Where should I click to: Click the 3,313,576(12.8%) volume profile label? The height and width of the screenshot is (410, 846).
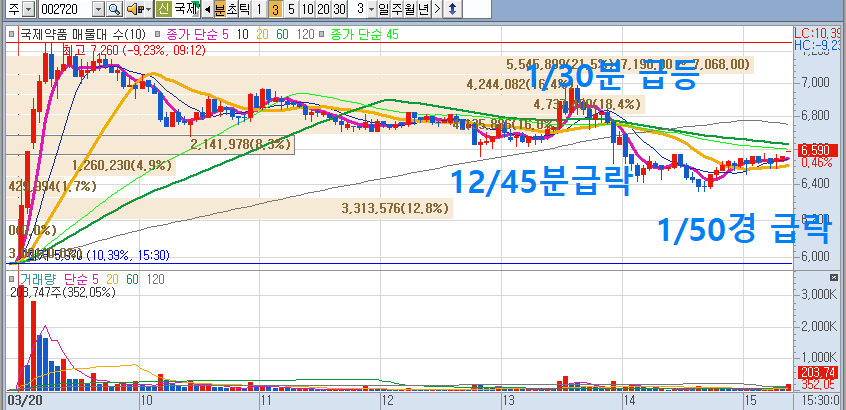[x=396, y=208]
